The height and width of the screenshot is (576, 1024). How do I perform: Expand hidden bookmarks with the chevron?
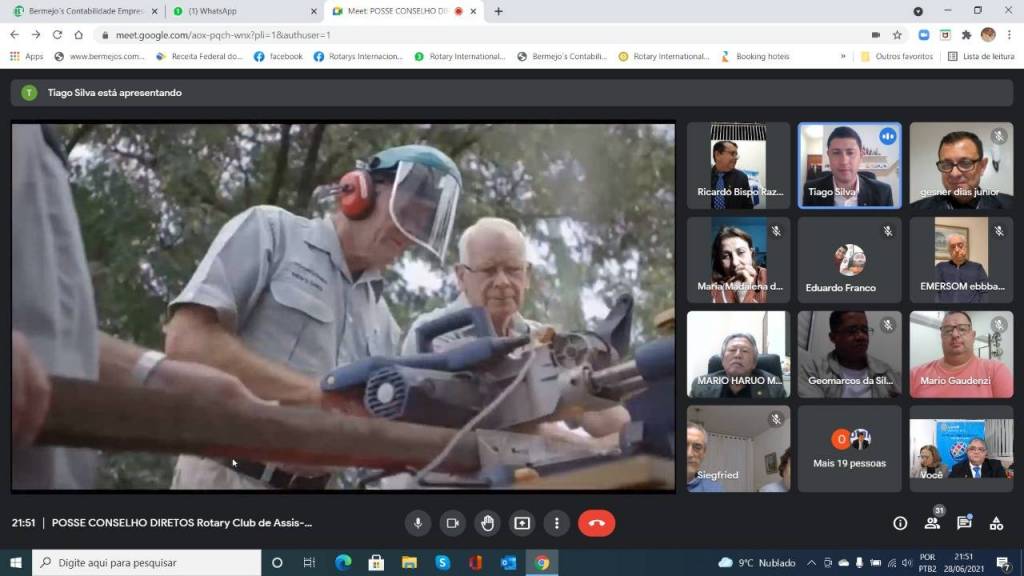click(x=843, y=56)
